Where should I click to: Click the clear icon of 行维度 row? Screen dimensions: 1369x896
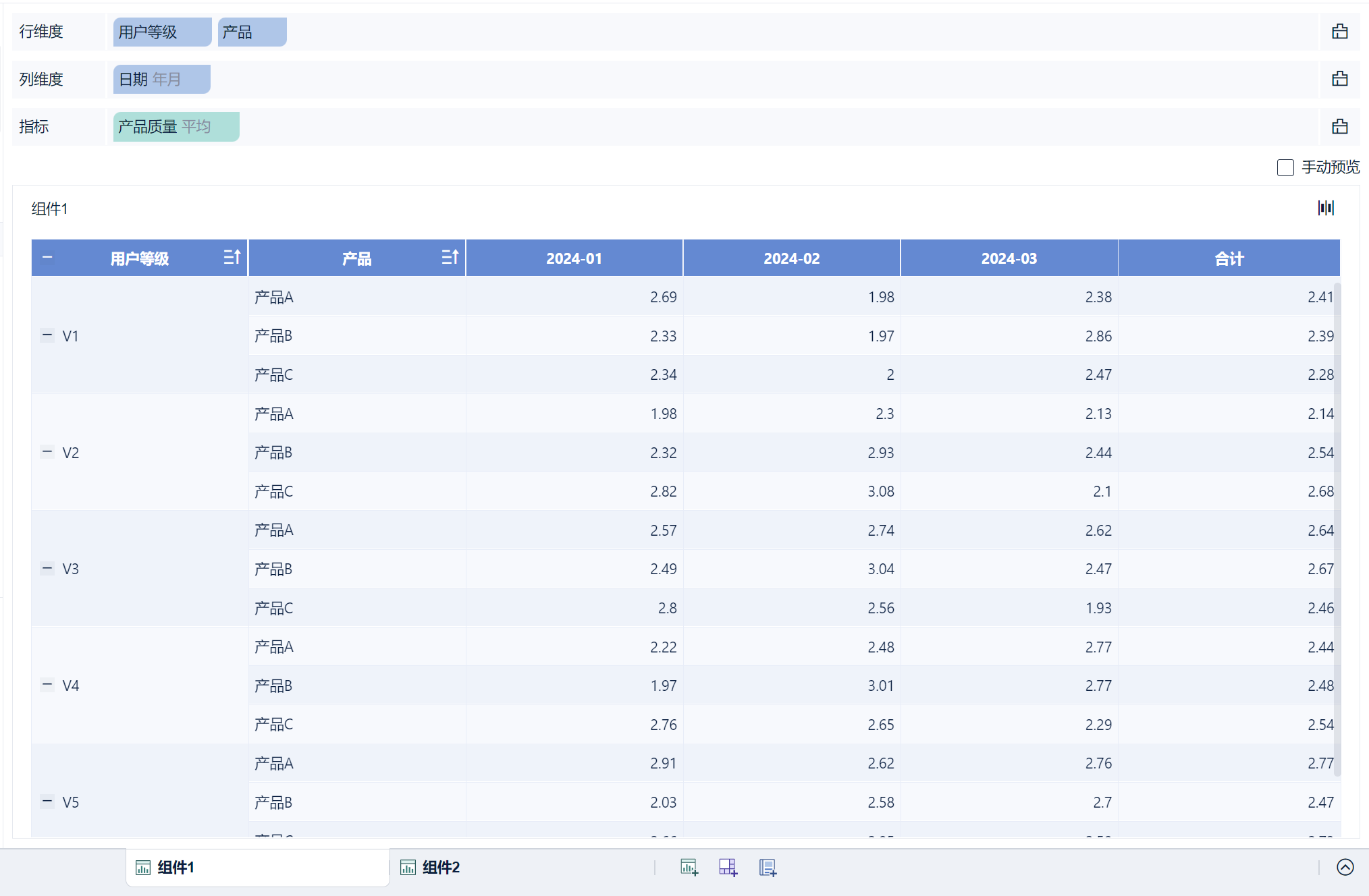tap(1339, 32)
